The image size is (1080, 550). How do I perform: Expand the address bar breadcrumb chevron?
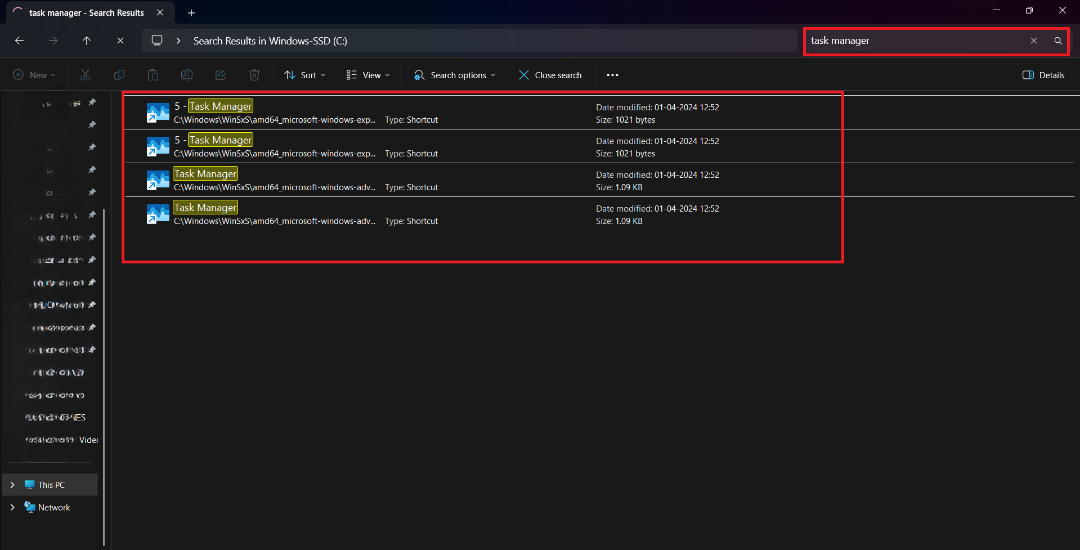178,41
